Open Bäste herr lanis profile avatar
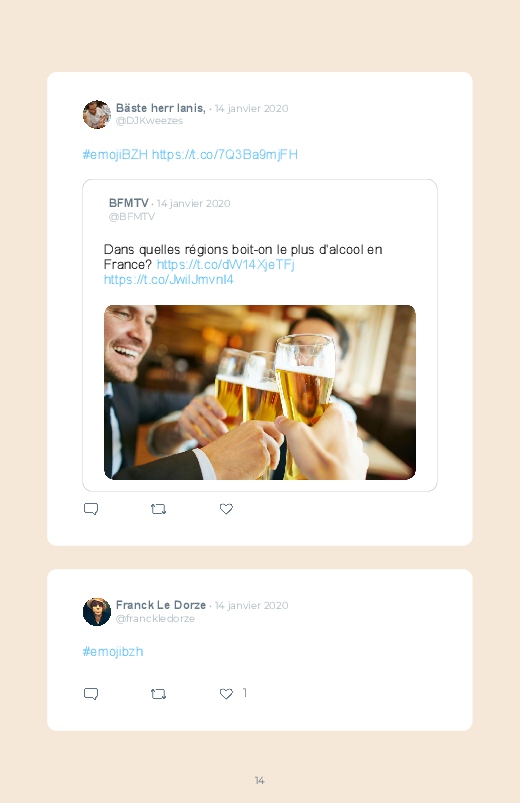Viewport: 520px width, 803px height. [97, 114]
